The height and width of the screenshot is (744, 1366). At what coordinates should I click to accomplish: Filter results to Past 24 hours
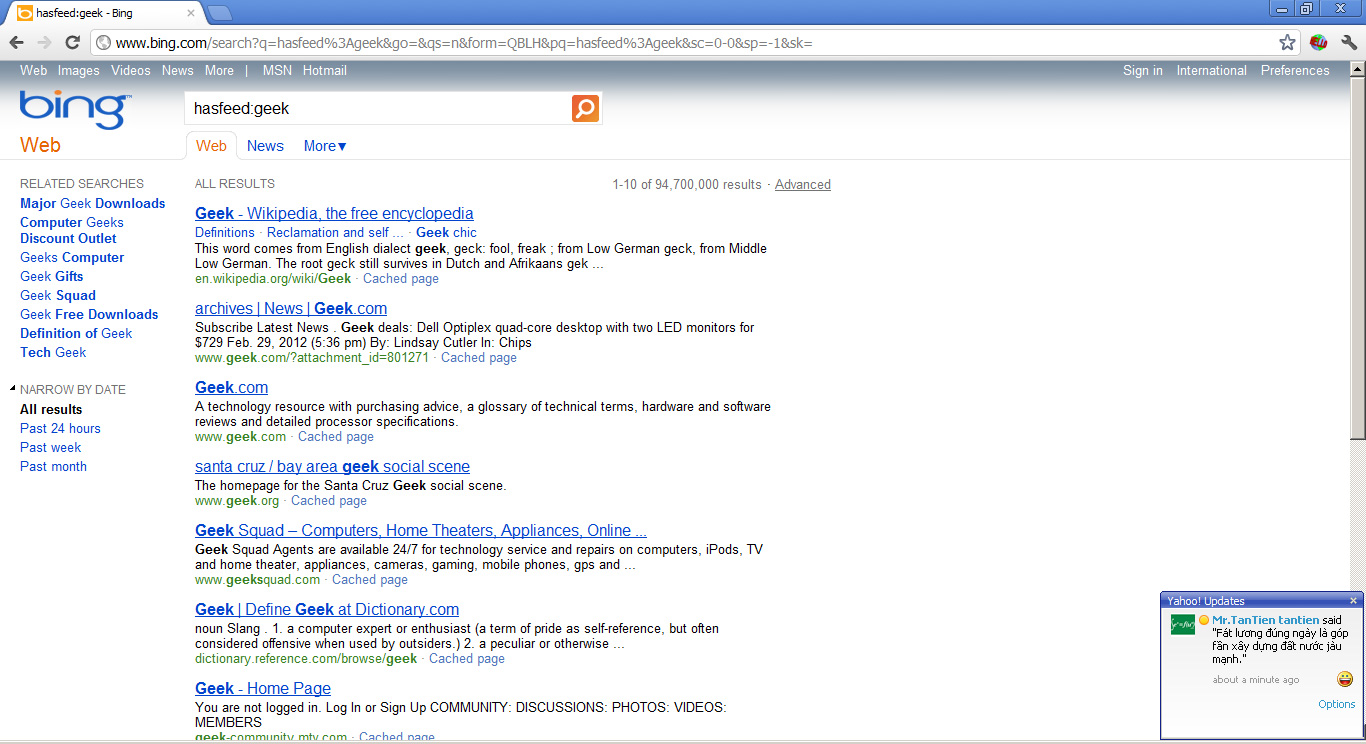click(x=60, y=429)
